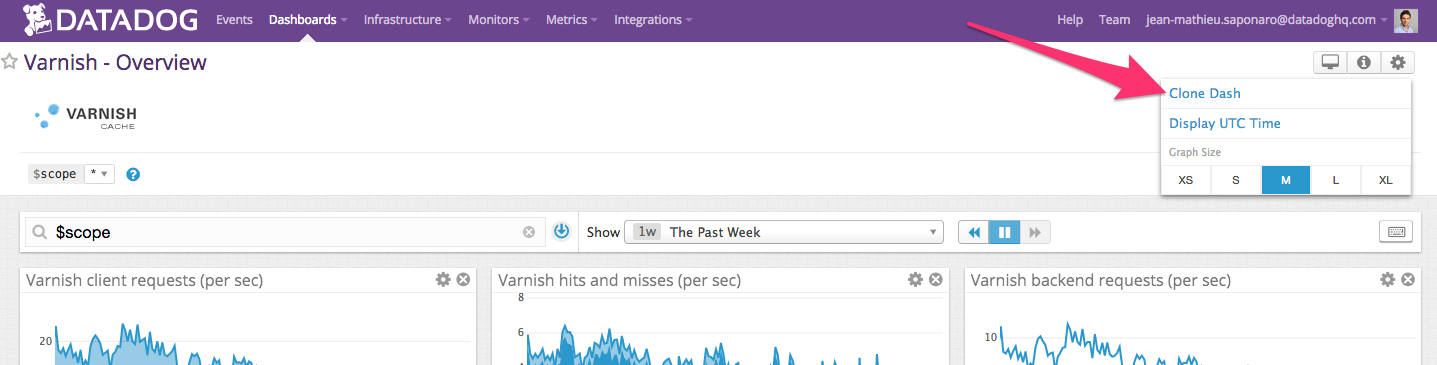
Task: Open the user account email dropdown
Action: point(1268,20)
